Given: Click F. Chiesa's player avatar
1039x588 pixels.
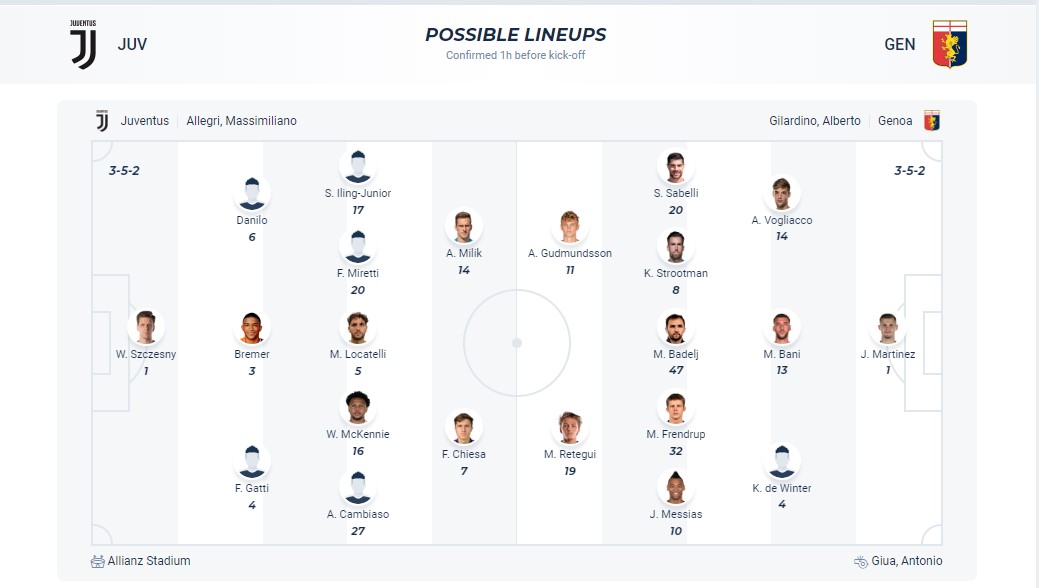Looking at the screenshot, I should coord(465,425).
